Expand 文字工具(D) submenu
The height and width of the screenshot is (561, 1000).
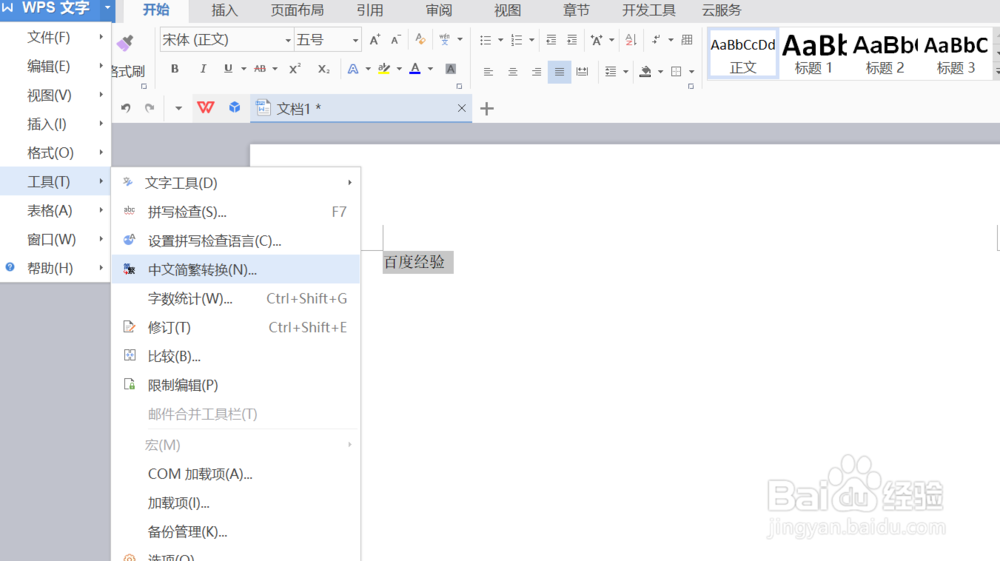(x=236, y=183)
